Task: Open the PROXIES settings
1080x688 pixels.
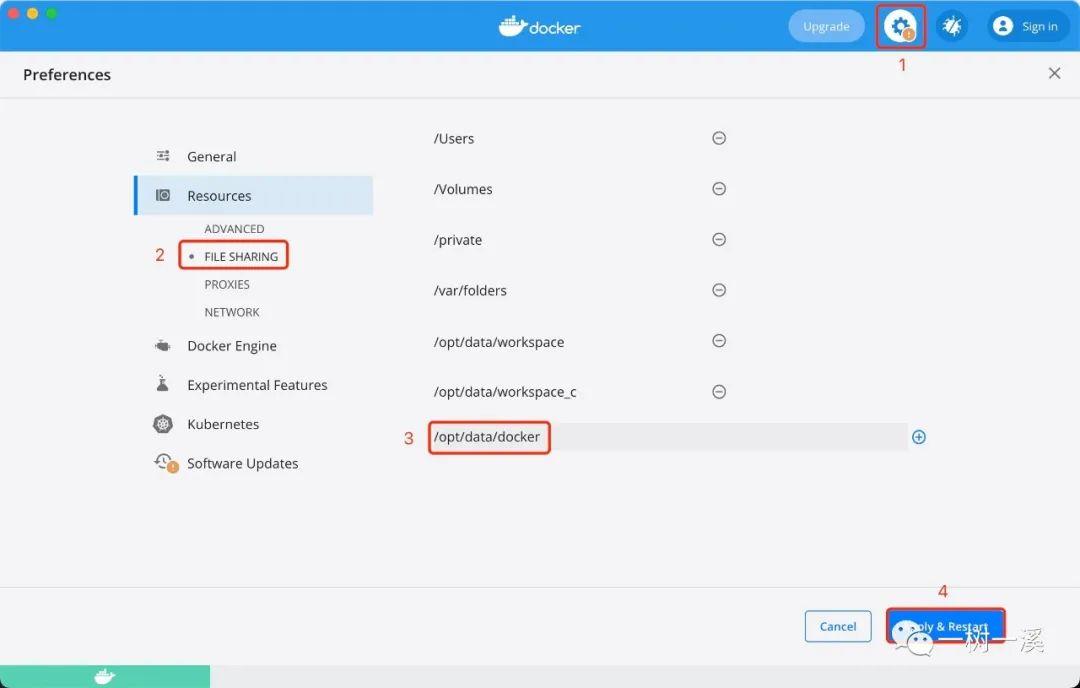Action: 229,284
